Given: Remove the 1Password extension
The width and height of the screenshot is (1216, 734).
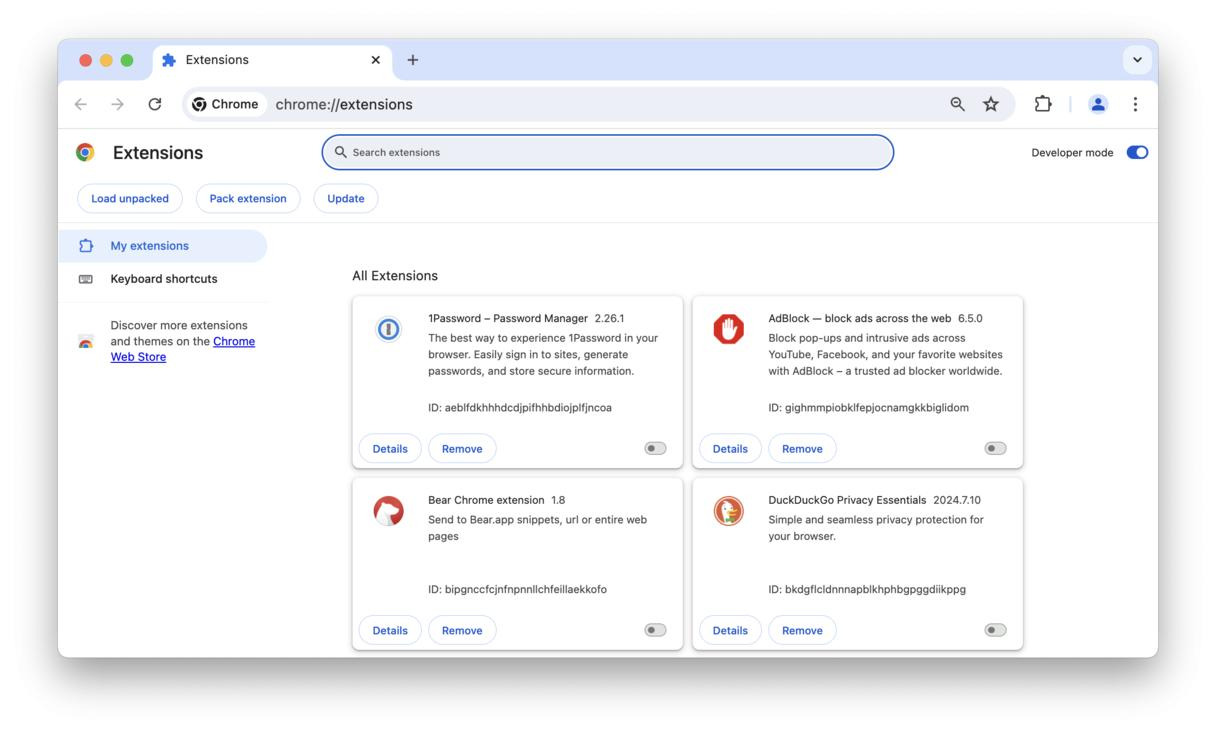Looking at the screenshot, I should click(x=462, y=449).
